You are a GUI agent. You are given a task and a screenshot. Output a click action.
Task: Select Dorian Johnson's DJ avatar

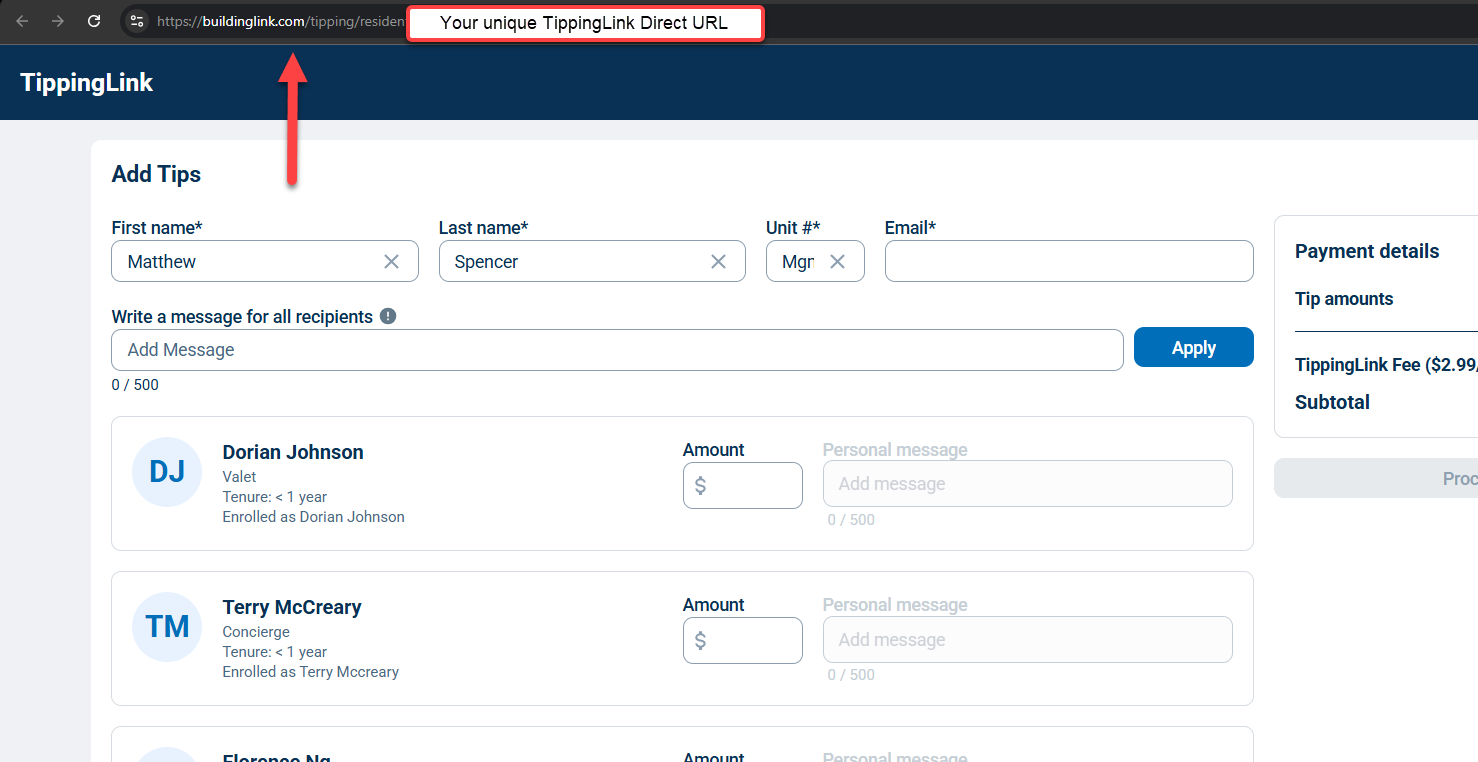167,471
